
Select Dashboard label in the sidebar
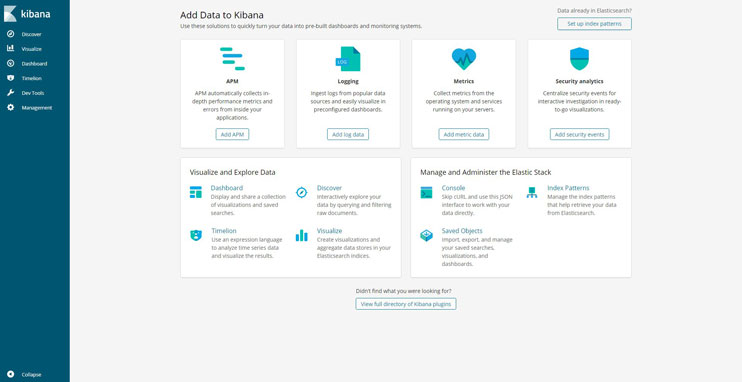coord(34,63)
